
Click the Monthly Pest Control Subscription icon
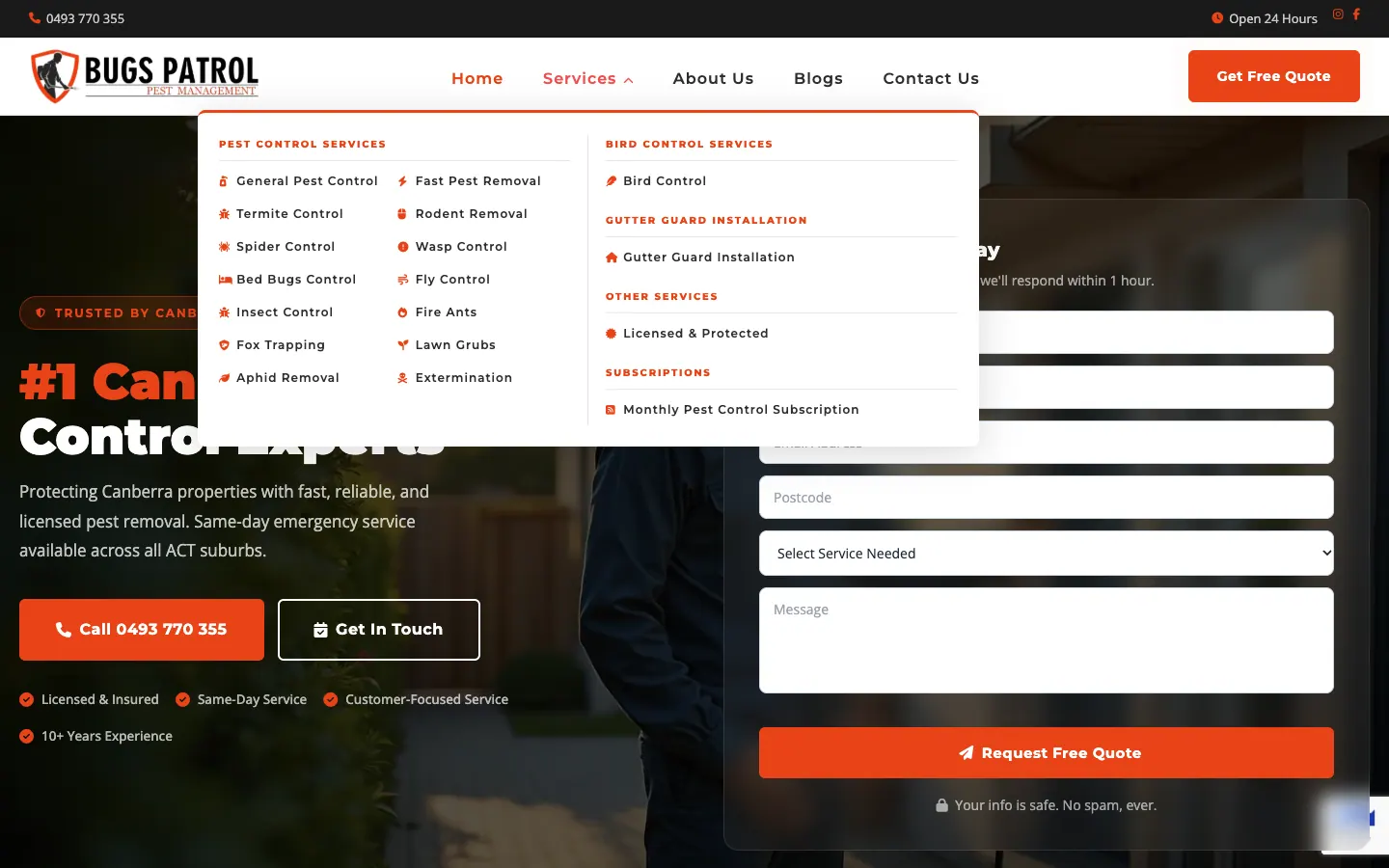611,410
